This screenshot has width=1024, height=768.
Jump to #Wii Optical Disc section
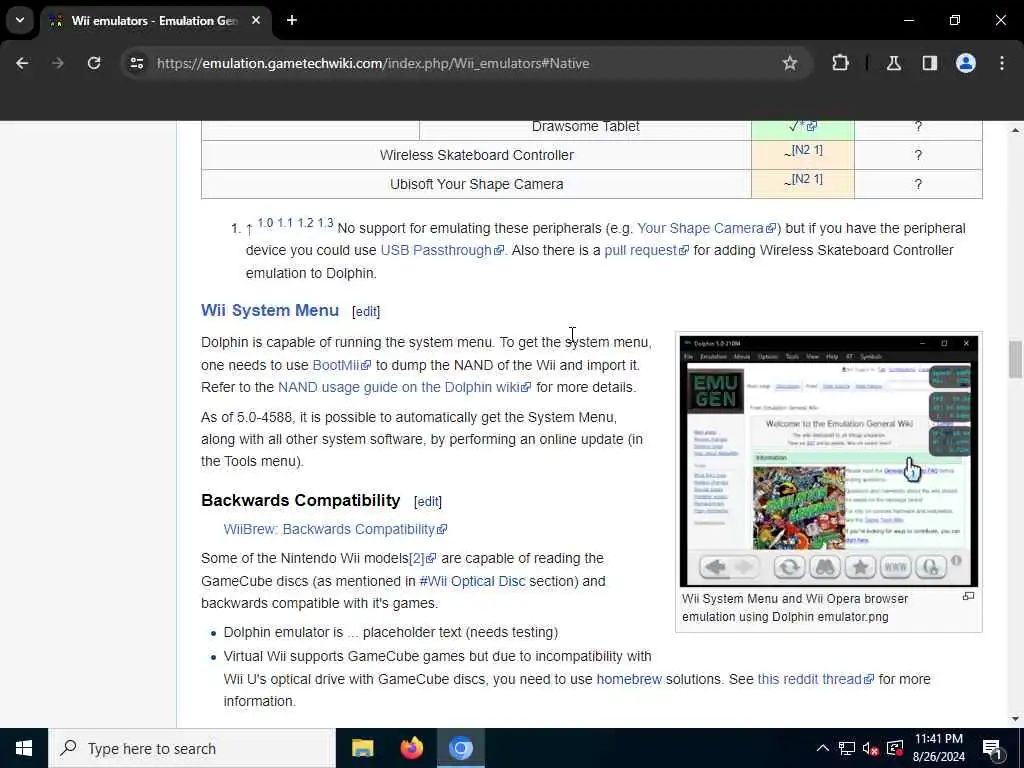[472, 581]
